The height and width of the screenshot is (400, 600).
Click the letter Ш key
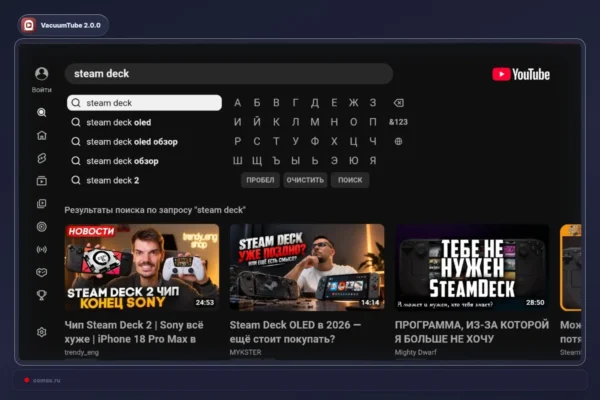238,160
